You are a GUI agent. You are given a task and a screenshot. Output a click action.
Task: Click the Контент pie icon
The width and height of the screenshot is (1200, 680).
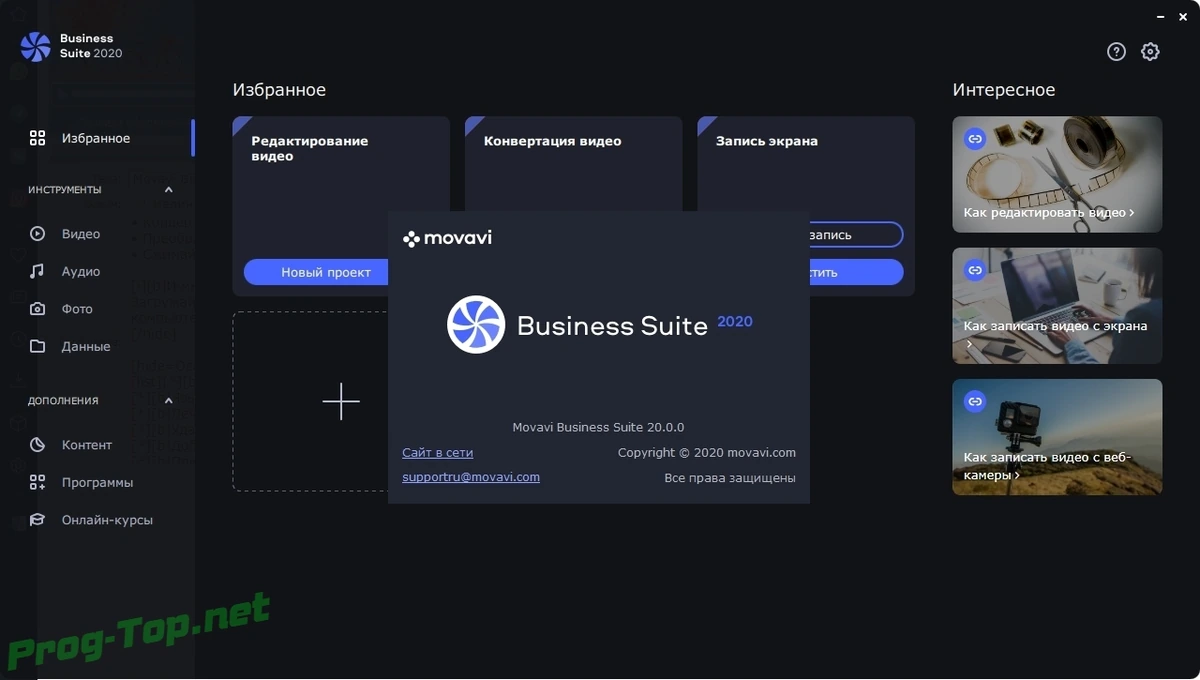37,445
